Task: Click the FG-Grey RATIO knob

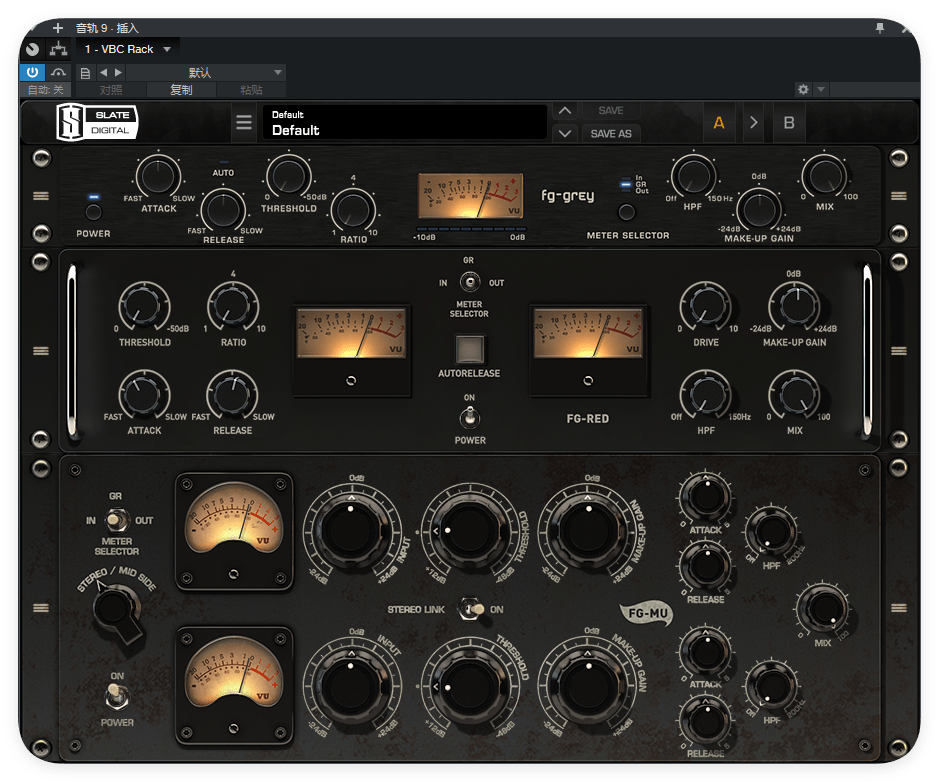Action: (x=353, y=210)
